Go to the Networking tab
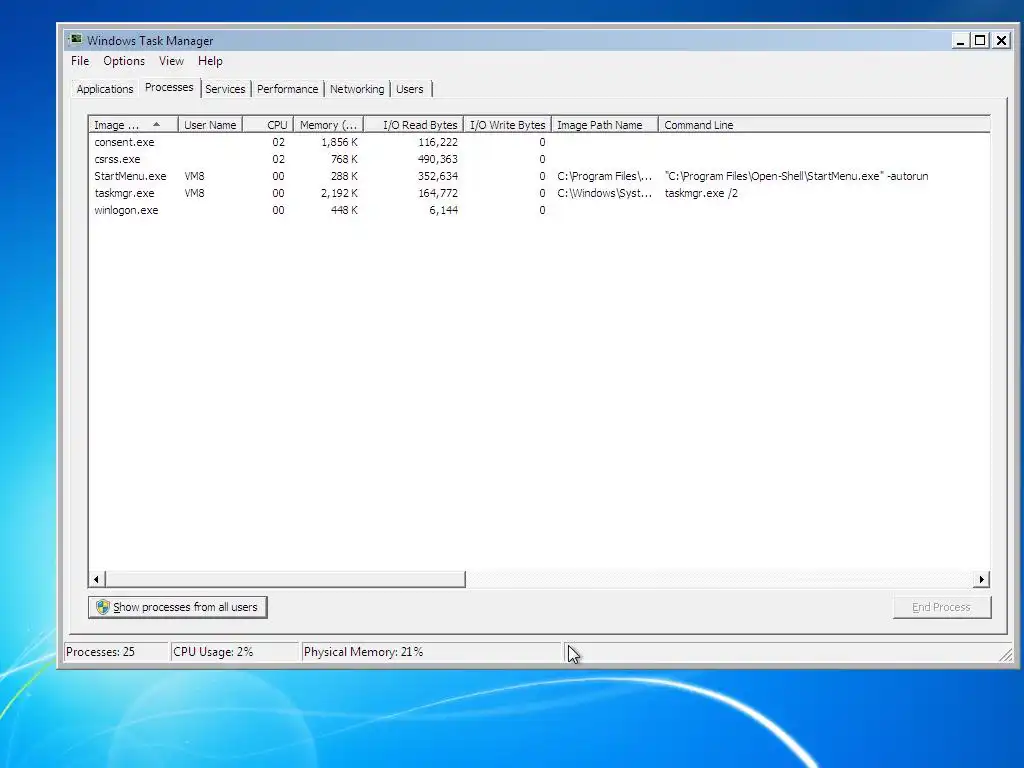1024x768 pixels. click(x=357, y=89)
